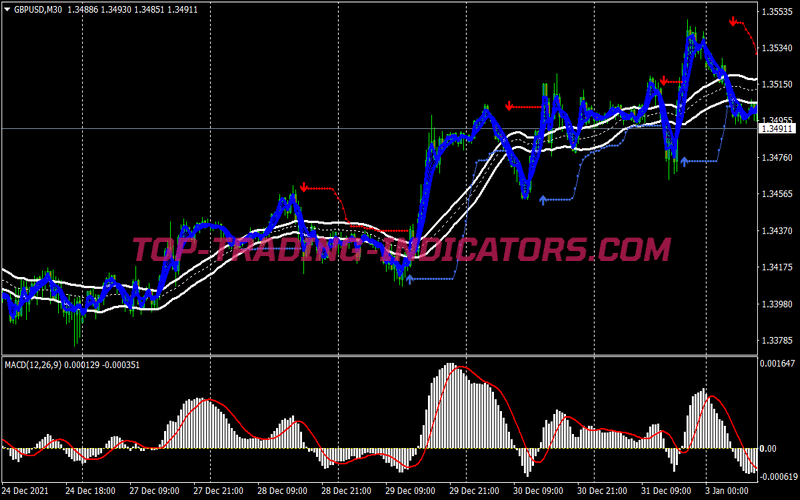Click the 30 Dec 21:00 time label

pos(601,491)
